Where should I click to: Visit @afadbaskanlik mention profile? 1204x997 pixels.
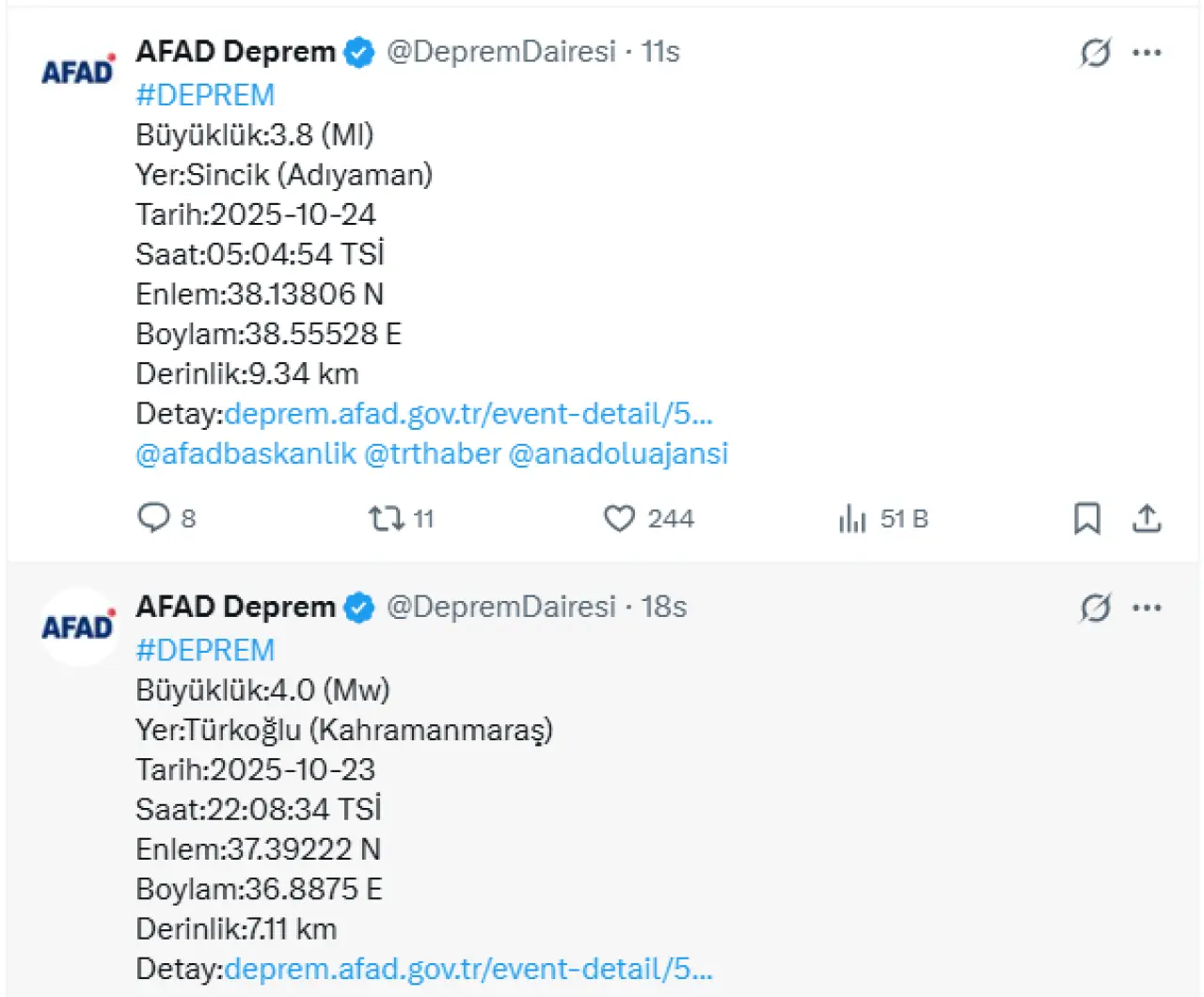pos(246,453)
